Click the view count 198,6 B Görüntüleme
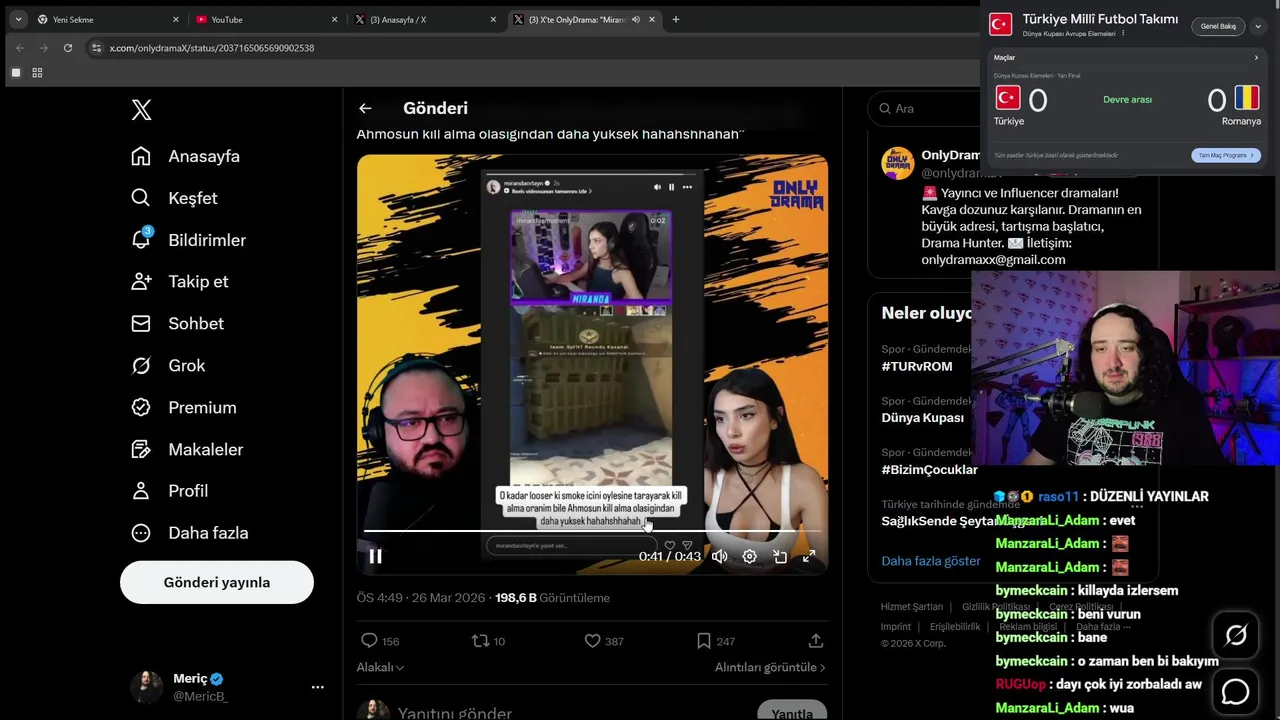 (552, 598)
